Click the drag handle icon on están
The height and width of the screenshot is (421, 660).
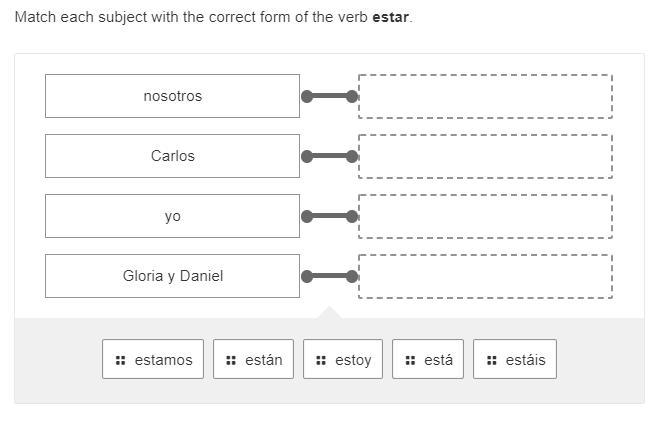click(x=231, y=360)
